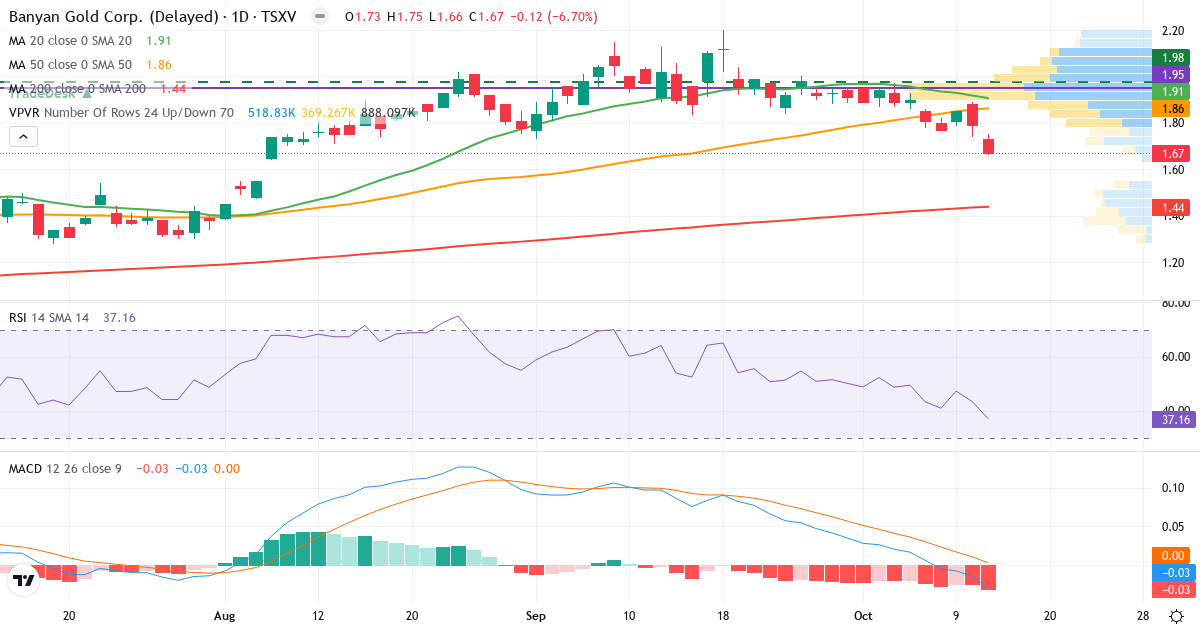Screen dimensions: 1200x630
Task: Click the 888.097K total volume value
Action: 389,113
